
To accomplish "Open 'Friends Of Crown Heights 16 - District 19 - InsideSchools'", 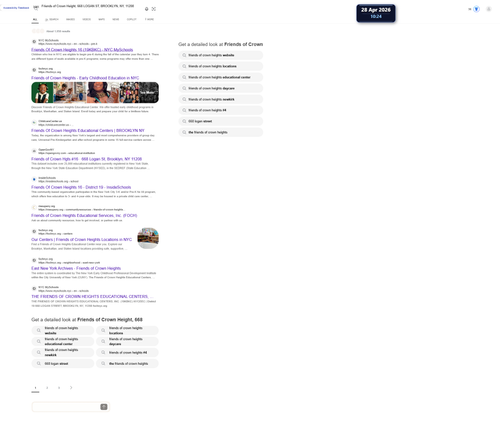I will (x=81, y=187).
